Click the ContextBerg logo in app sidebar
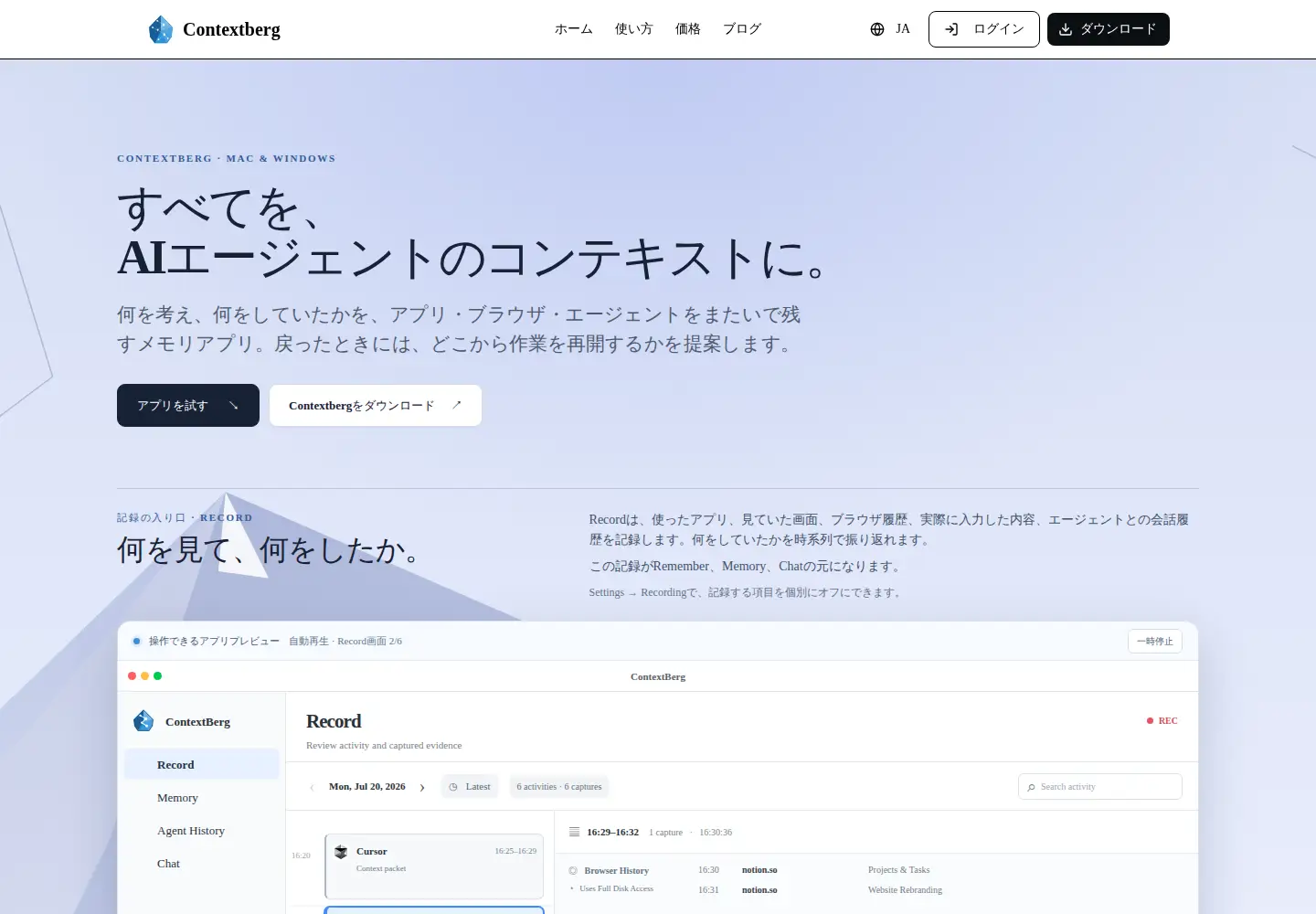The image size is (1316, 914). pyautogui.click(x=143, y=721)
